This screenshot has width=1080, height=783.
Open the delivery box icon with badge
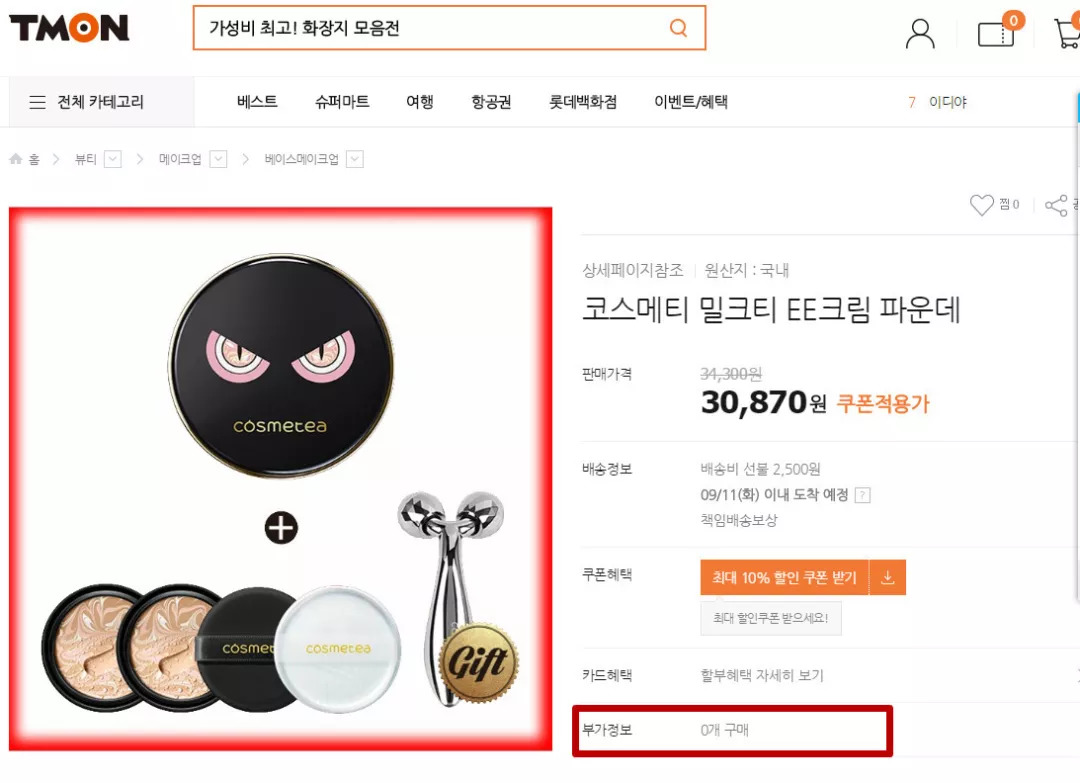tap(995, 32)
